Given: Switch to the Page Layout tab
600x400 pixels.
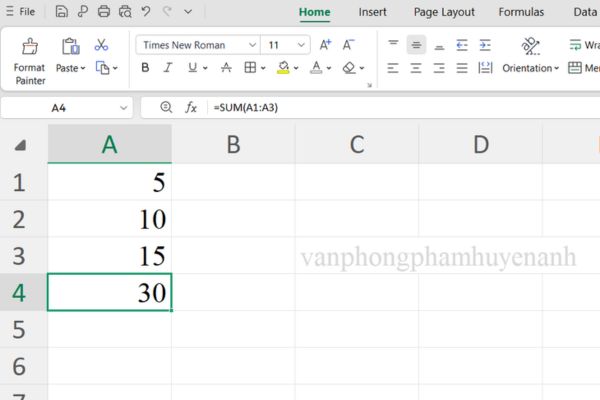Looking at the screenshot, I should click(x=444, y=12).
